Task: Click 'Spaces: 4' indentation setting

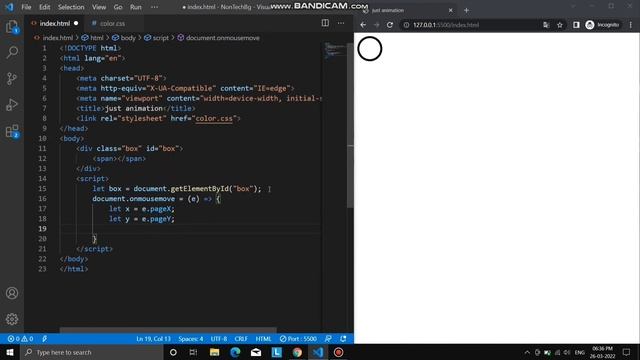Action: [191, 339]
